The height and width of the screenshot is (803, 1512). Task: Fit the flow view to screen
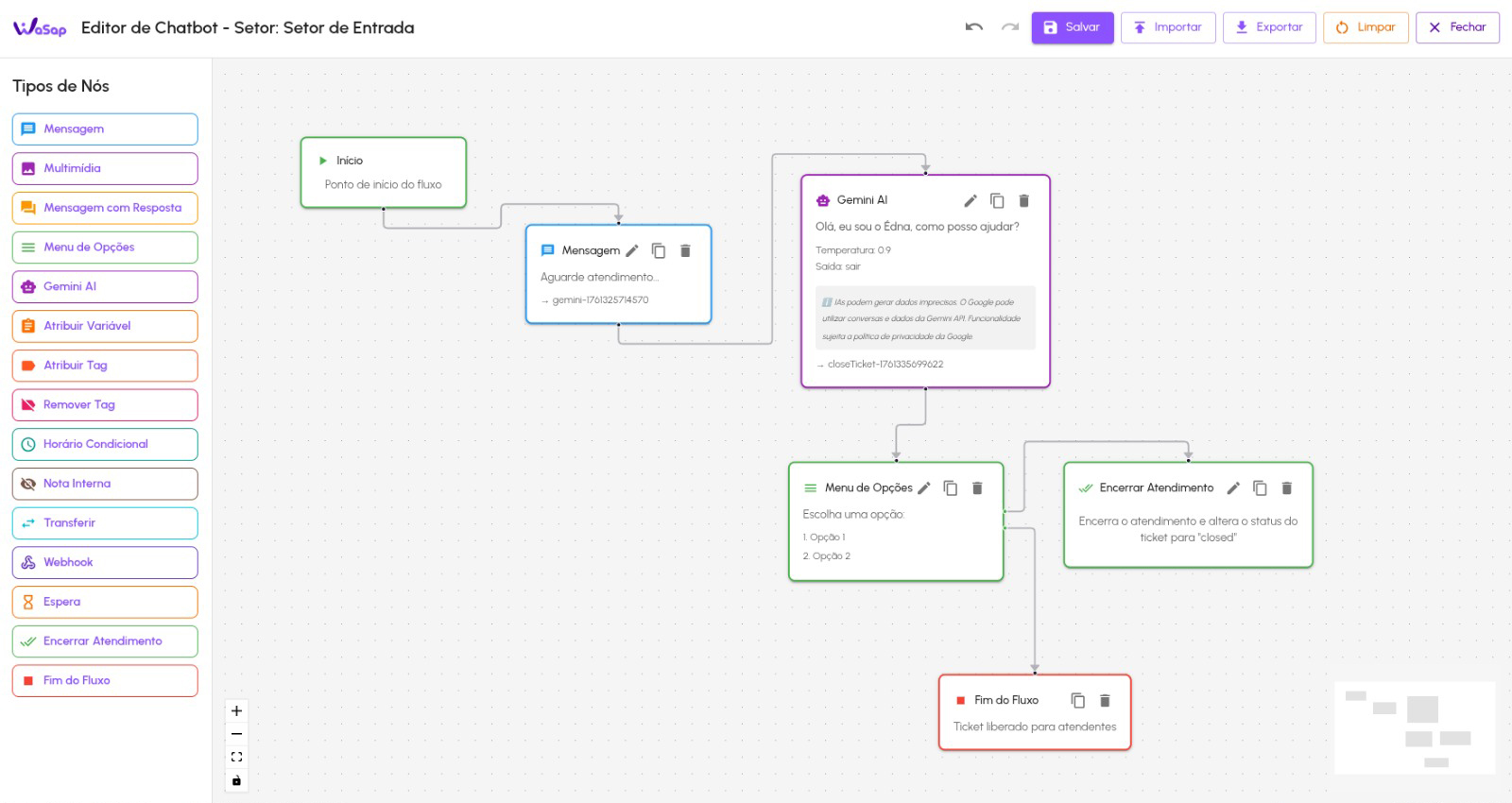click(x=236, y=757)
